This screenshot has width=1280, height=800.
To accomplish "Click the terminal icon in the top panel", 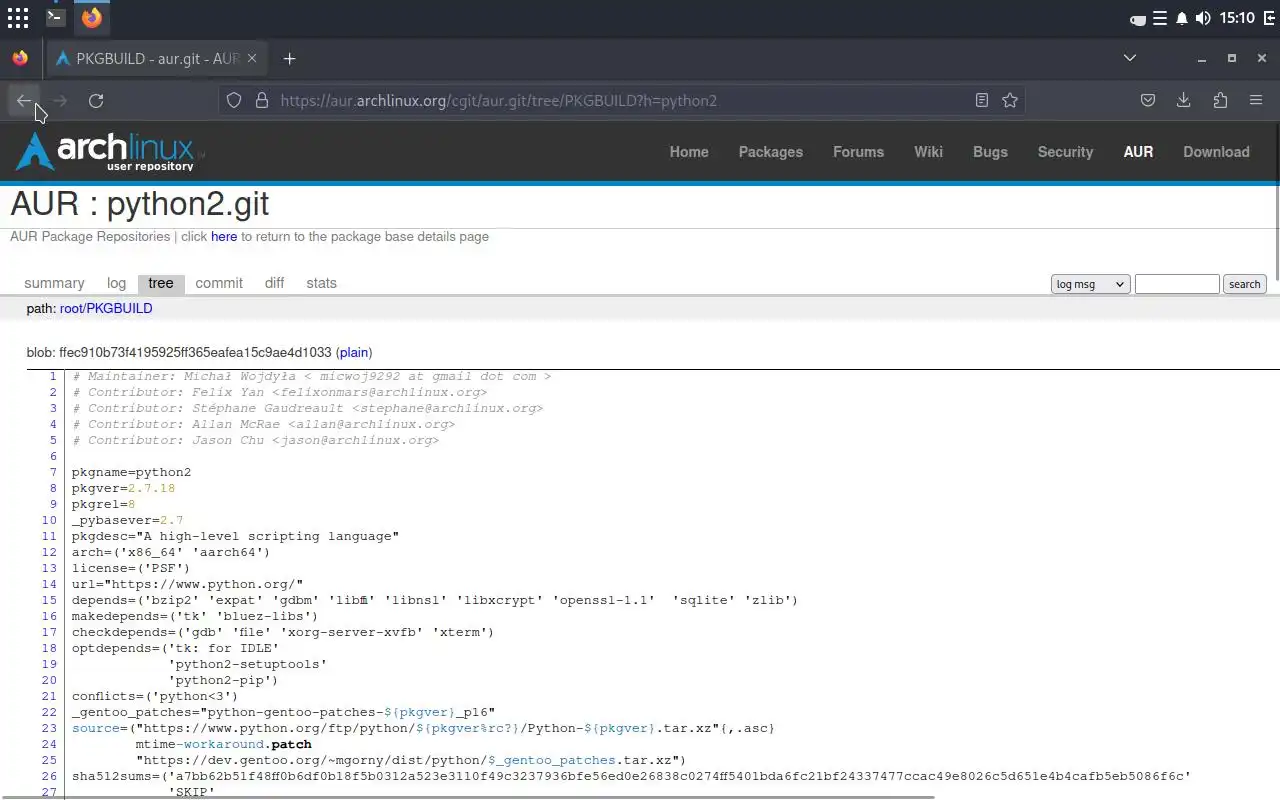I will coord(55,17).
